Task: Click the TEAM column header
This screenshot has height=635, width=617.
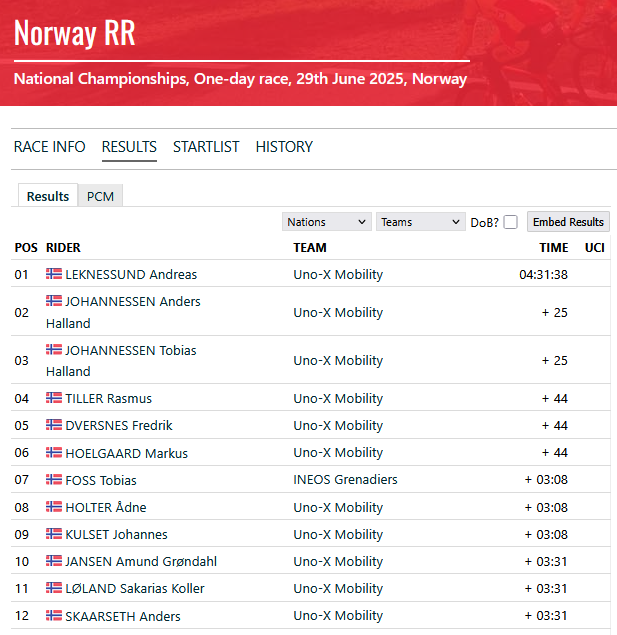Action: click(x=310, y=247)
